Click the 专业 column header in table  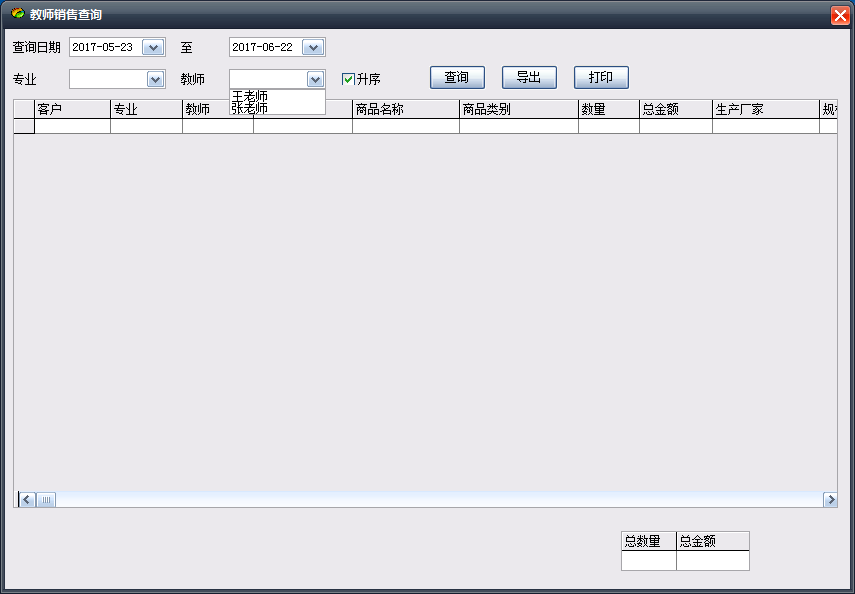pos(146,109)
